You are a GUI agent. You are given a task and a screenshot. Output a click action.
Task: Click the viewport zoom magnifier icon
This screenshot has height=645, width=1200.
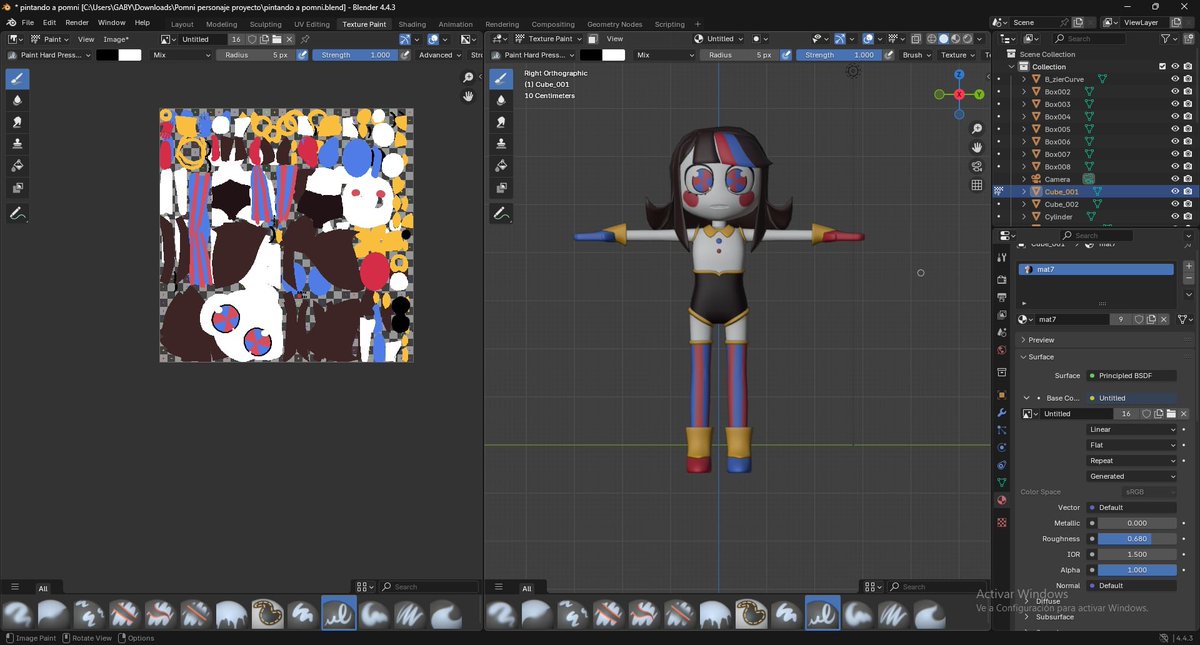point(977,129)
